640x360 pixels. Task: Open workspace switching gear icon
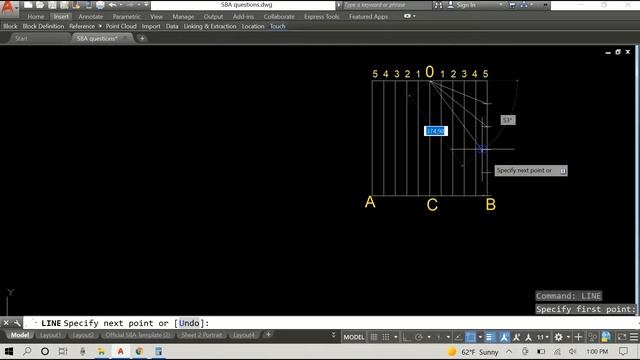tap(558, 337)
